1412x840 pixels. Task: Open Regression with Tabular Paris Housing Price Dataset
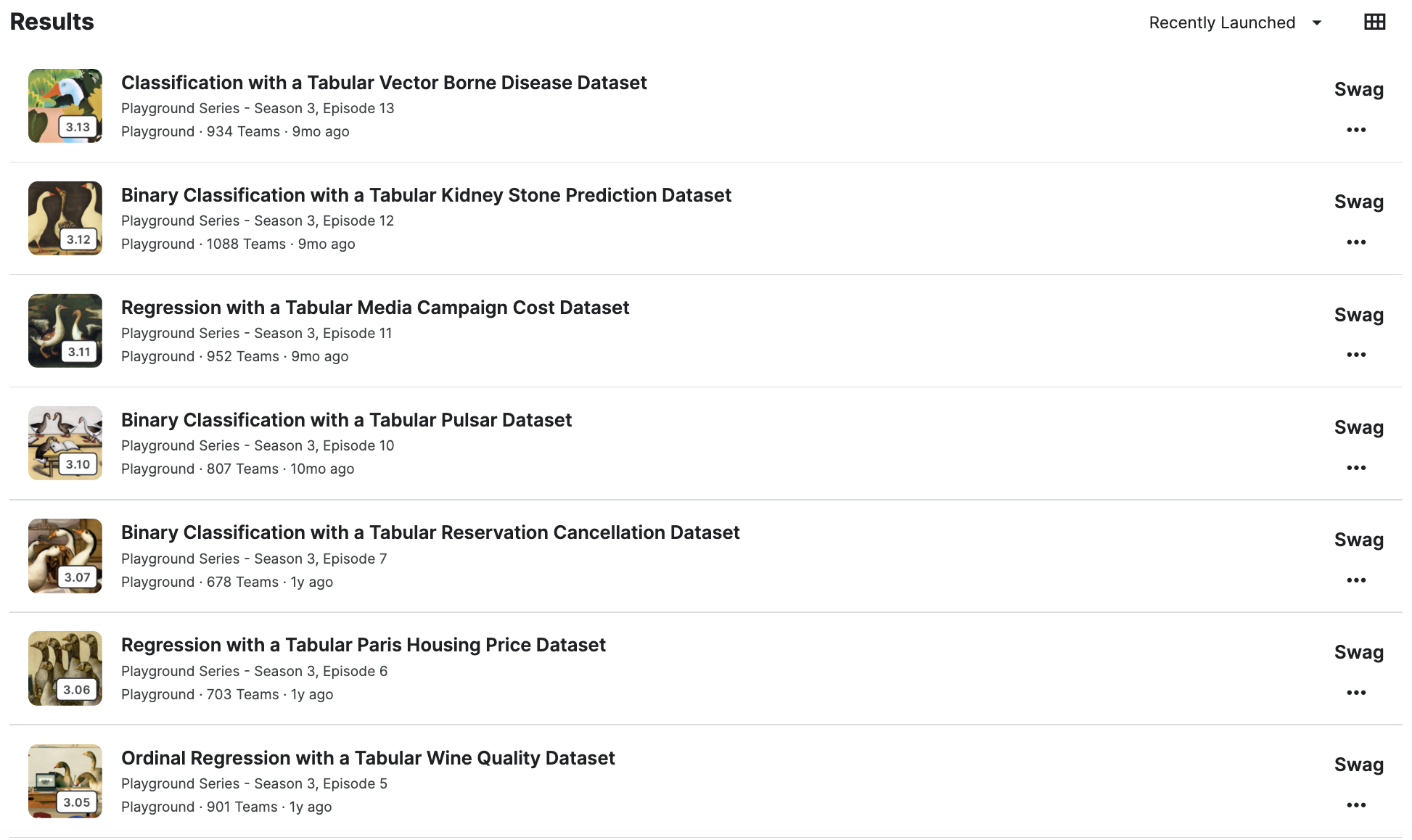click(x=363, y=645)
